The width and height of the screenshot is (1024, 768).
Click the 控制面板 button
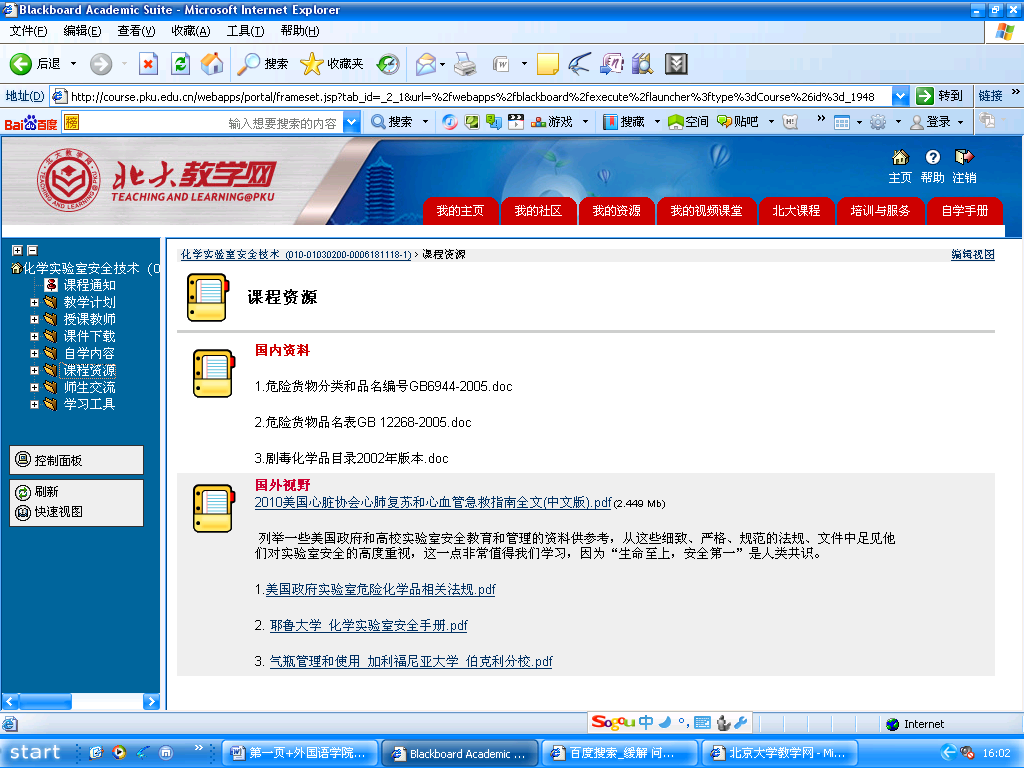tap(76, 461)
